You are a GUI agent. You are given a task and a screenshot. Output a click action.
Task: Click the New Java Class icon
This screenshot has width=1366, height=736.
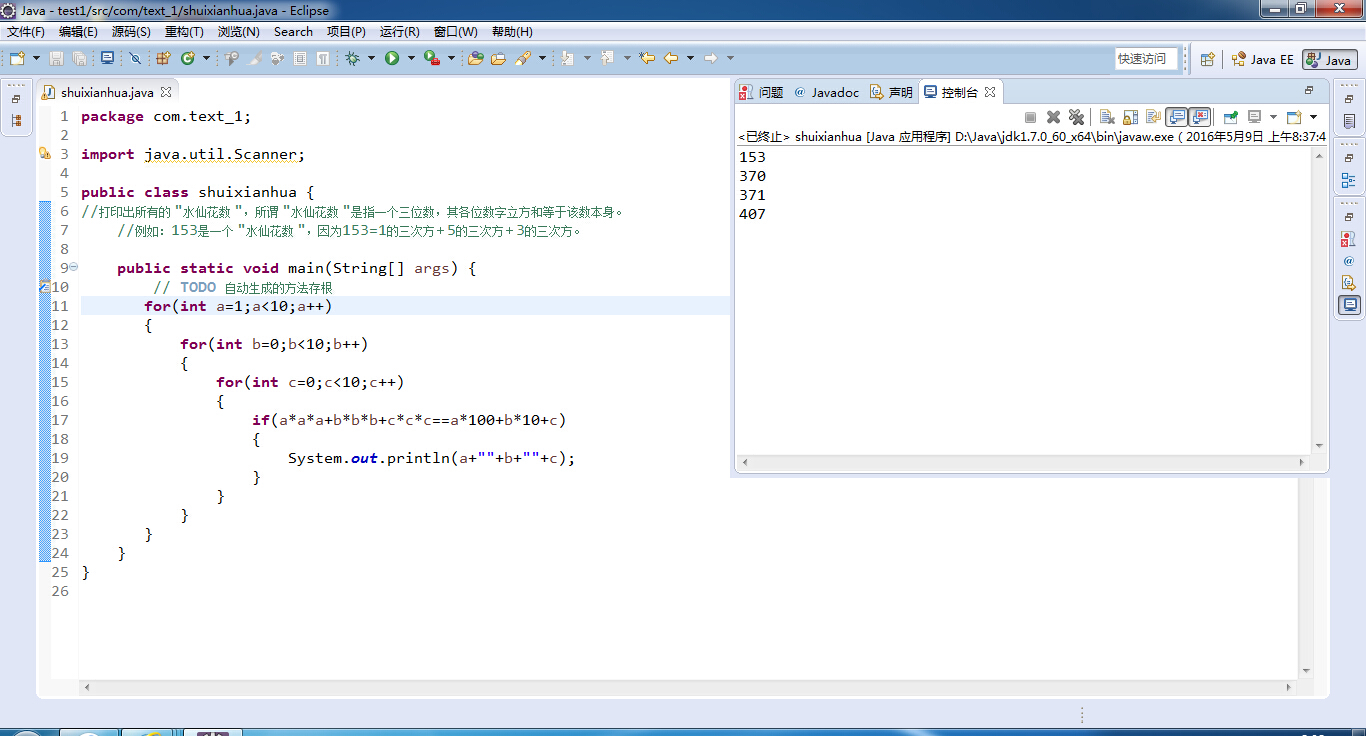pos(187,58)
